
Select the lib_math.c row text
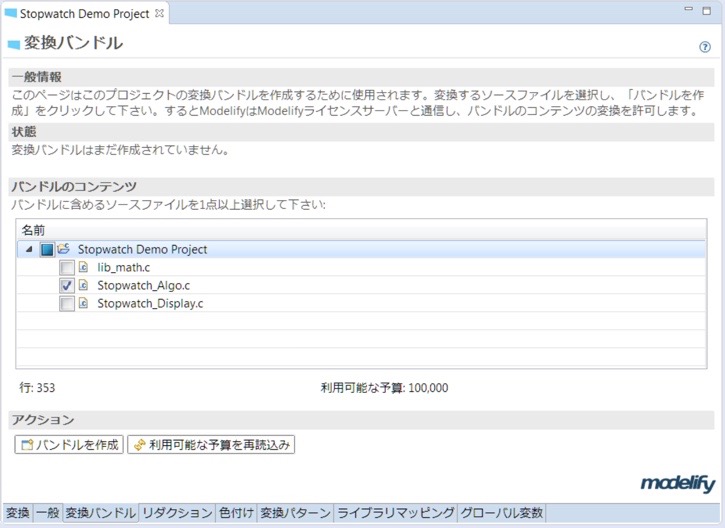(x=123, y=268)
